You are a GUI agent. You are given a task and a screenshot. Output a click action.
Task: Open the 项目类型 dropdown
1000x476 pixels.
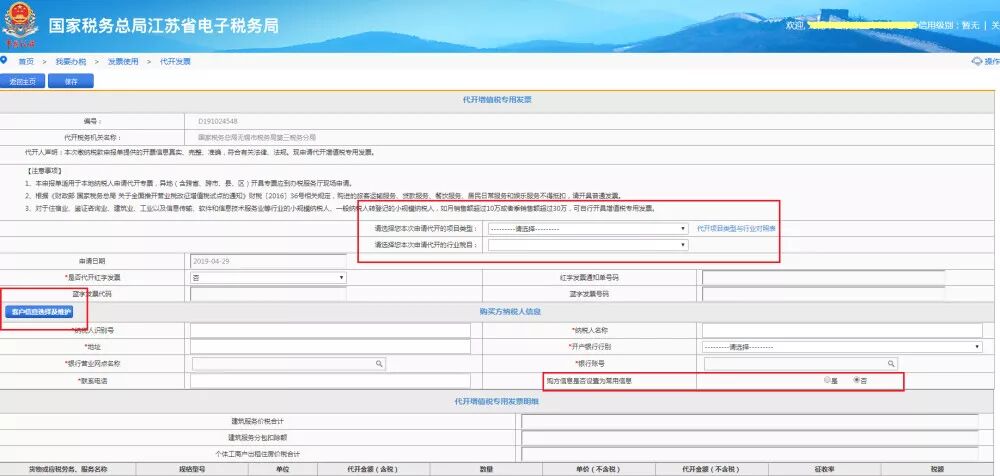click(587, 228)
